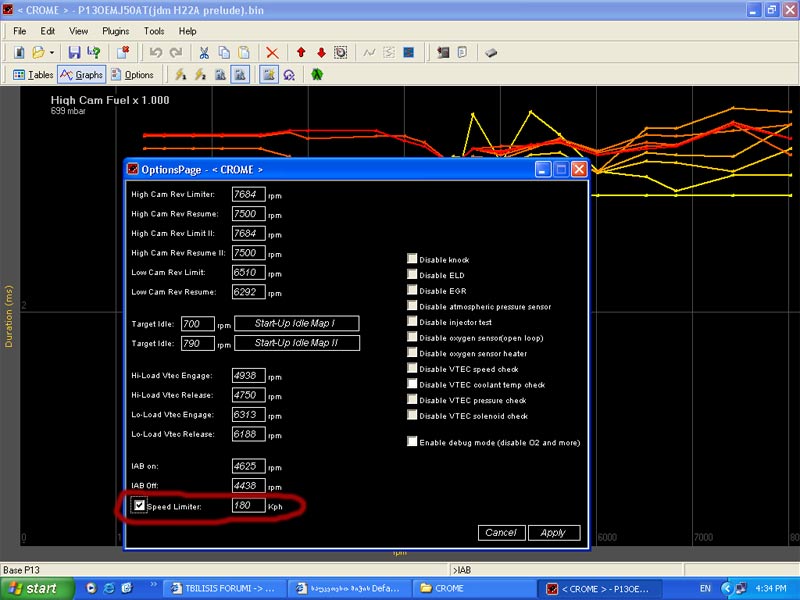The image size is (800, 600).
Task: Click the Open folder toolbar icon
Action: 38,52
